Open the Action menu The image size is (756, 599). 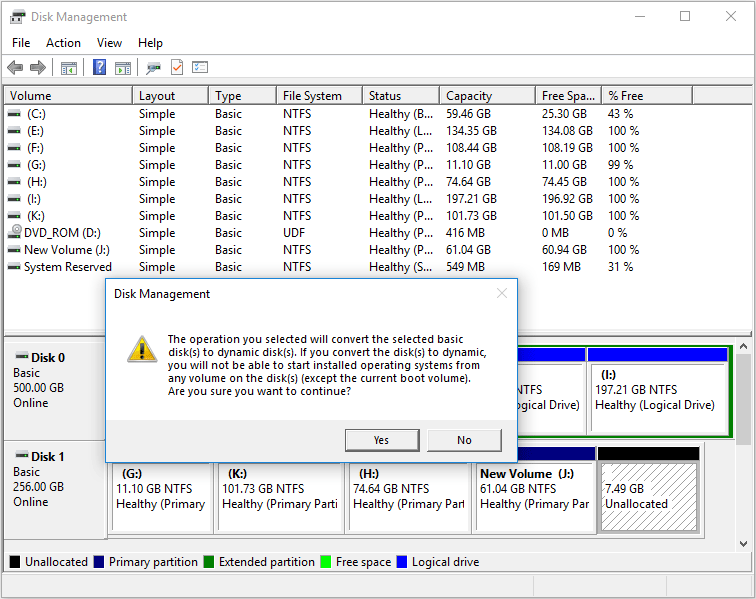[63, 43]
